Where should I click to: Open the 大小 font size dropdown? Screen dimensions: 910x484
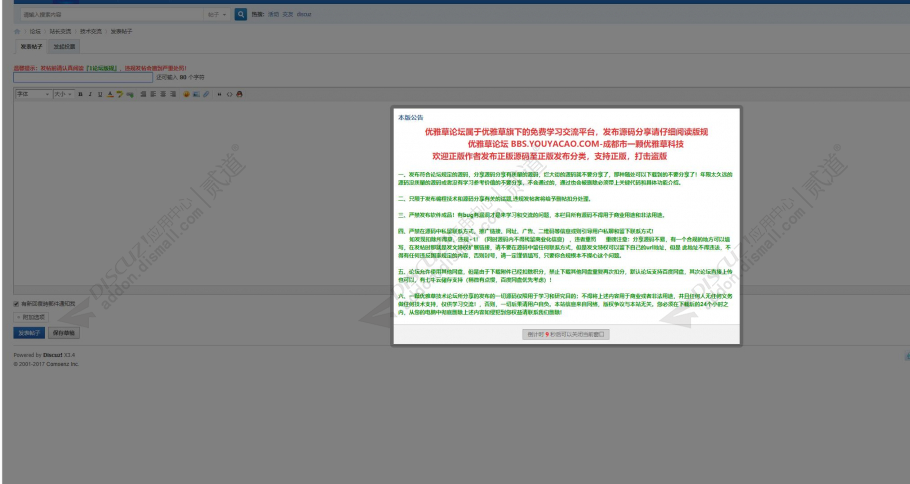[x=63, y=94]
